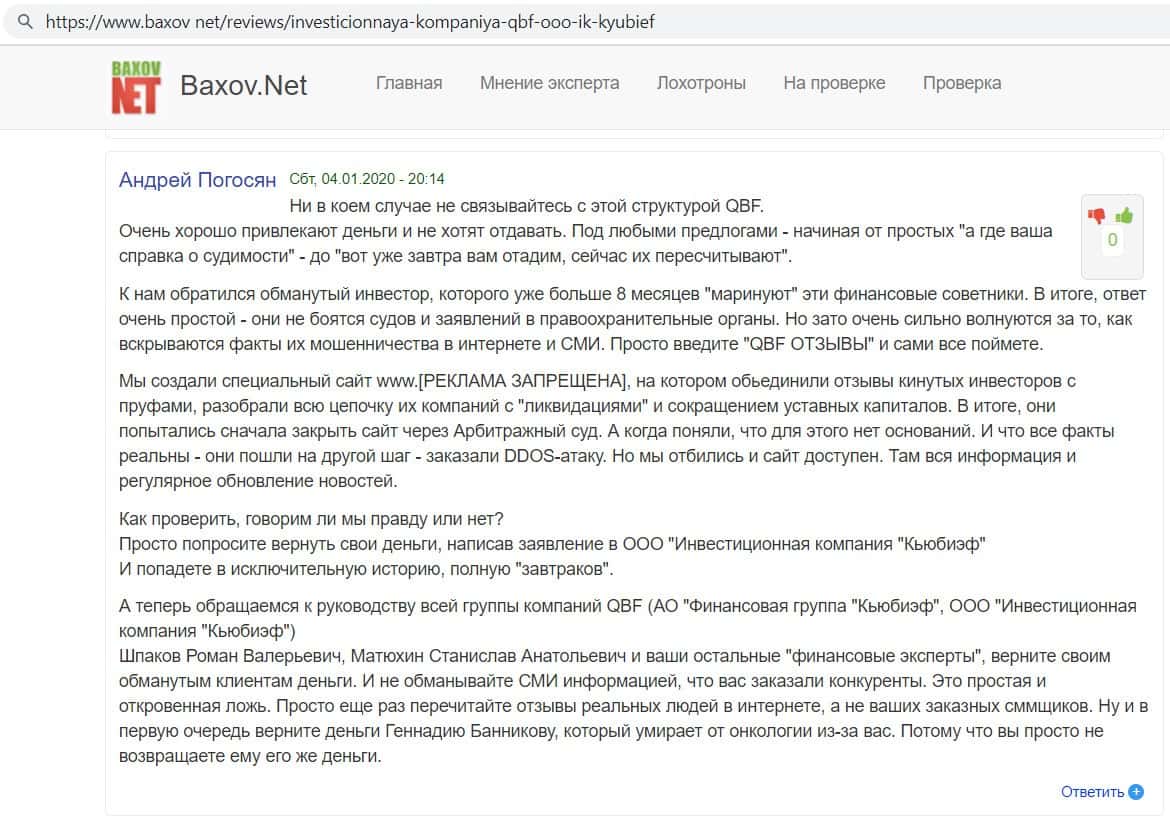1170x819 pixels.
Task: Click the blue plus icon beside Ответить
Action: tap(1136, 792)
